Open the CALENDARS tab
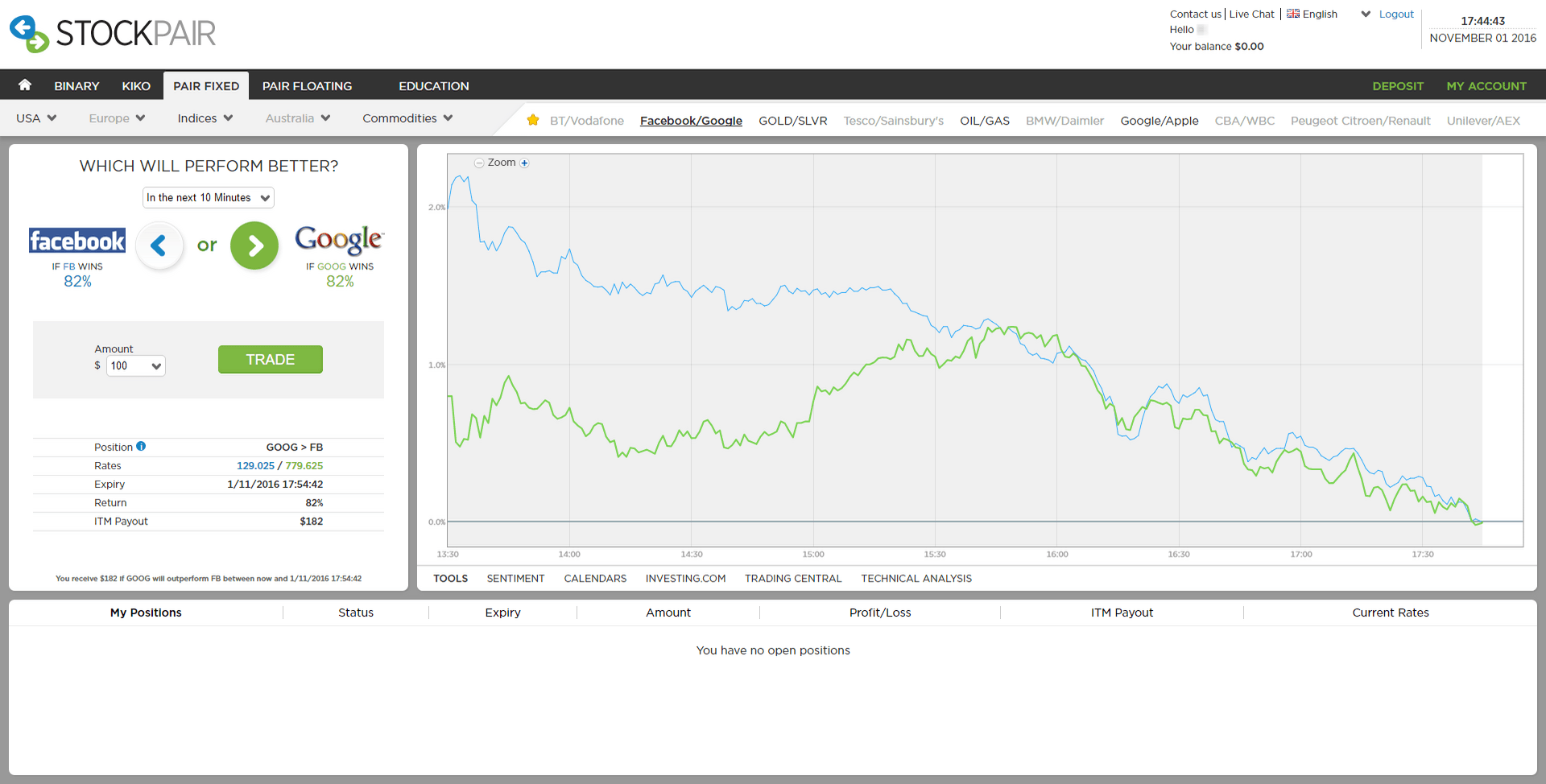The height and width of the screenshot is (784, 1546). click(x=595, y=578)
